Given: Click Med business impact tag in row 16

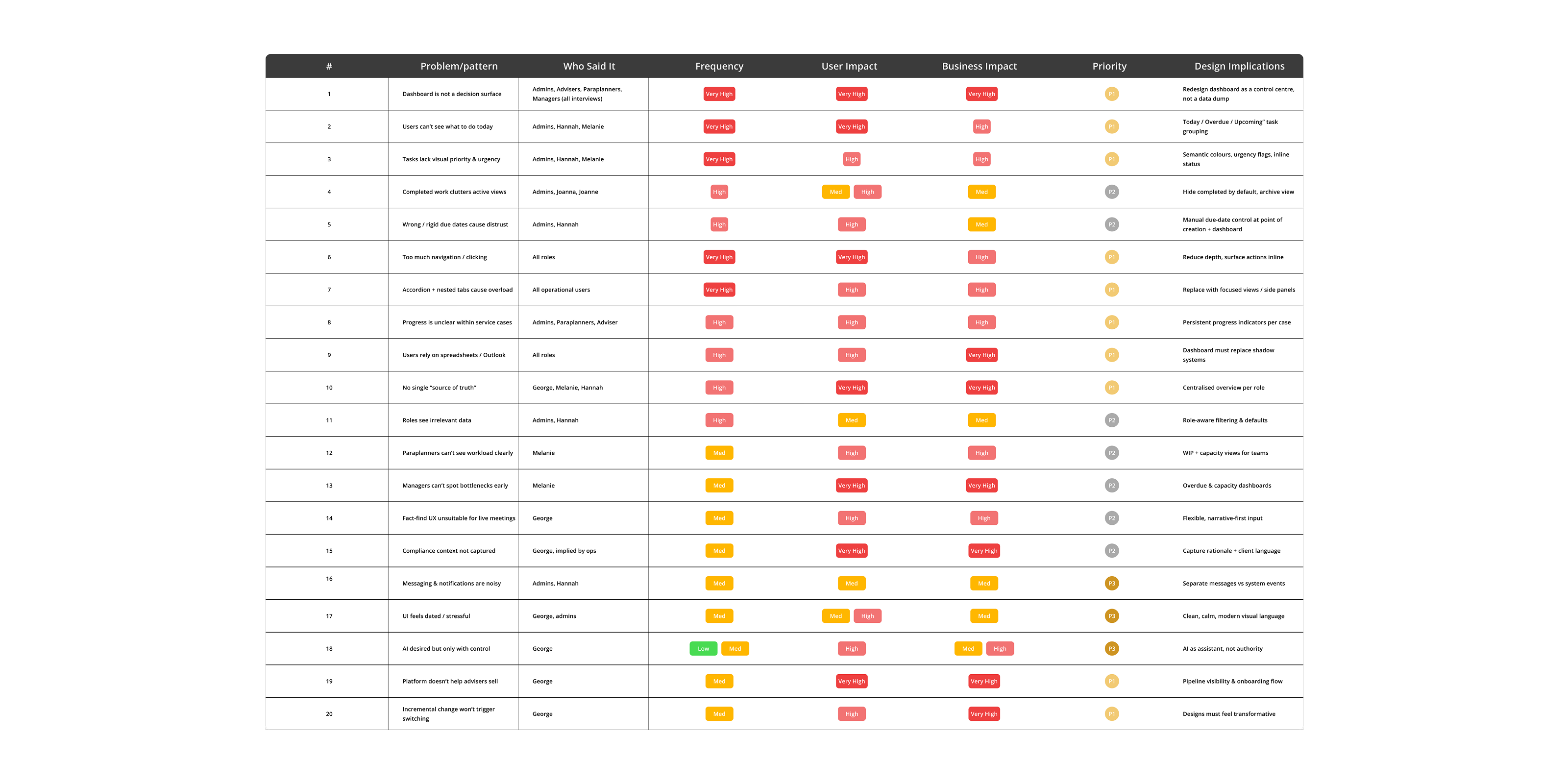Looking at the screenshot, I should pos(983,583).
